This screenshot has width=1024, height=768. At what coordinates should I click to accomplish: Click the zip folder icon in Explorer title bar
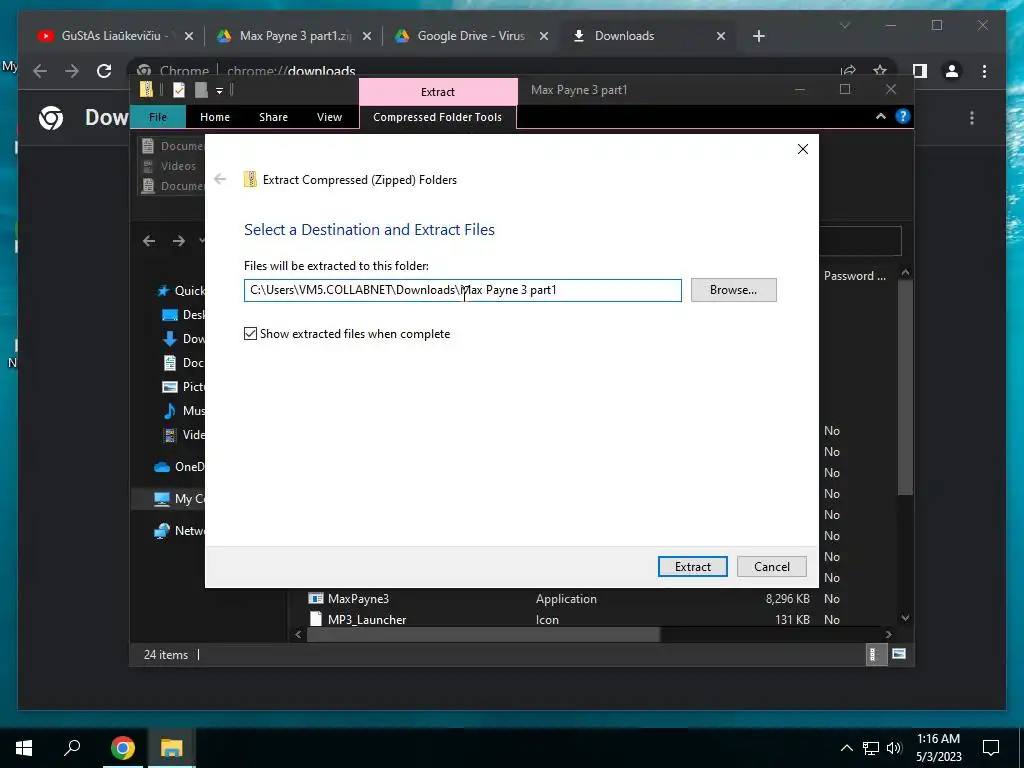147,89
